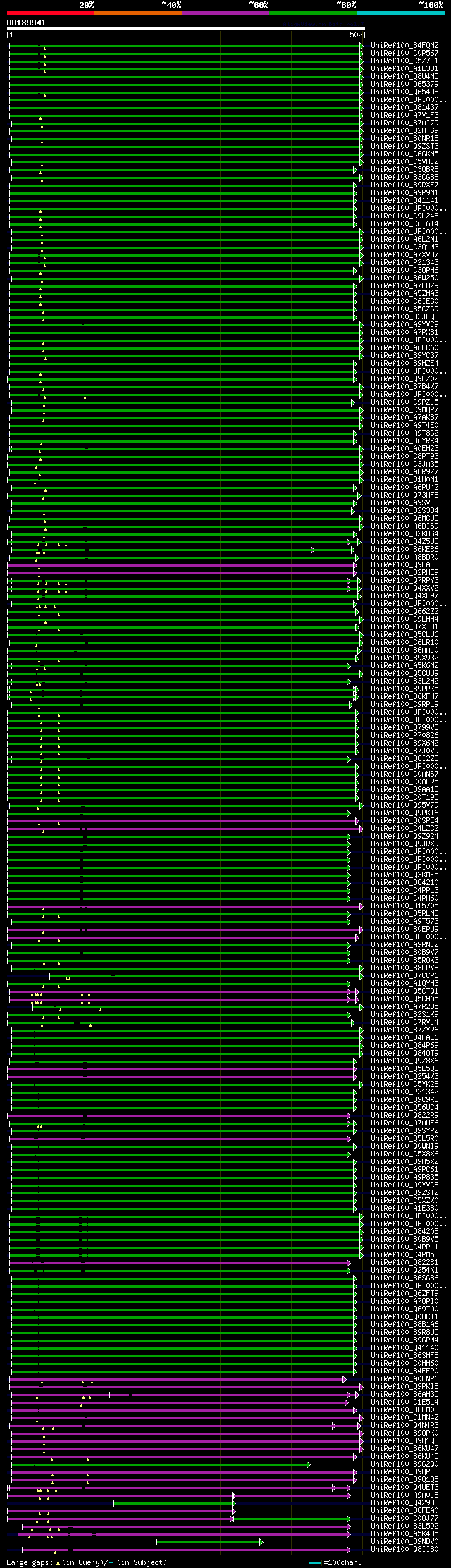Select hit label UniRef100_C4PM60
Image resolution: width=451 pixels, height=1568 pixels.
point(404,898)
